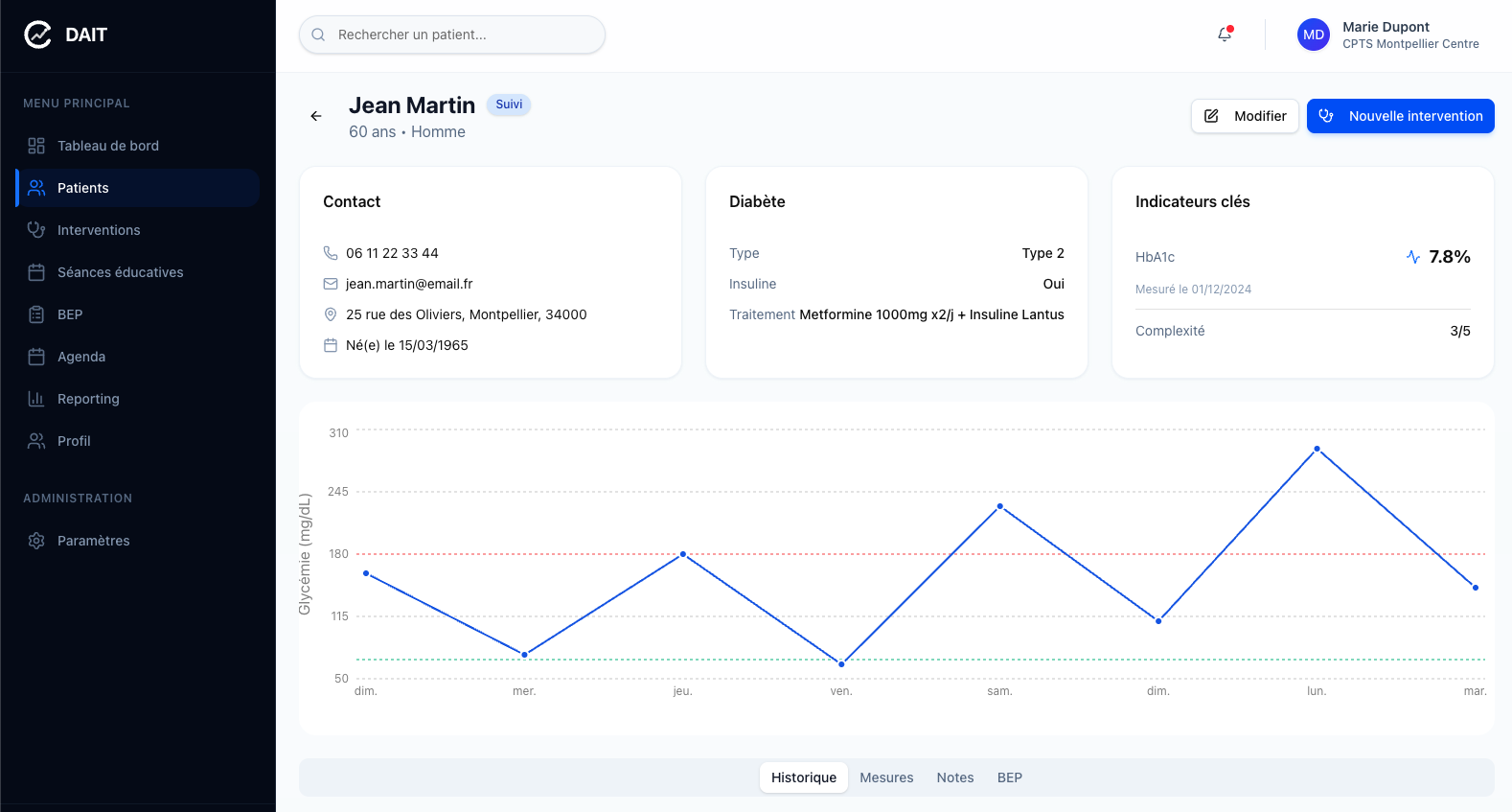1512x812 pixels.
Task: Click the DAIT logo icon
Action: 37,35
